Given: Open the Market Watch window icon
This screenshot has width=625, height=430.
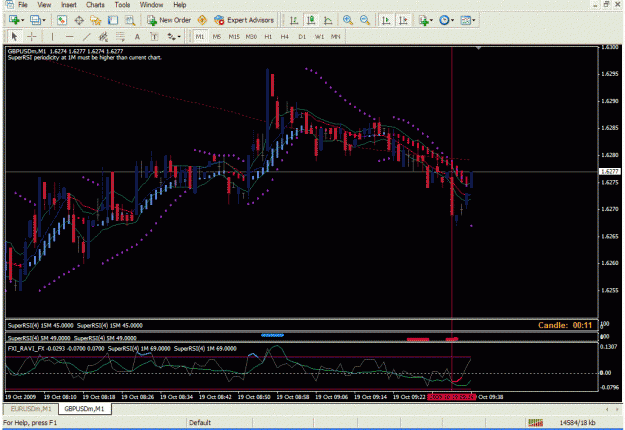Looking at the screenshot, I should (61, 20).
